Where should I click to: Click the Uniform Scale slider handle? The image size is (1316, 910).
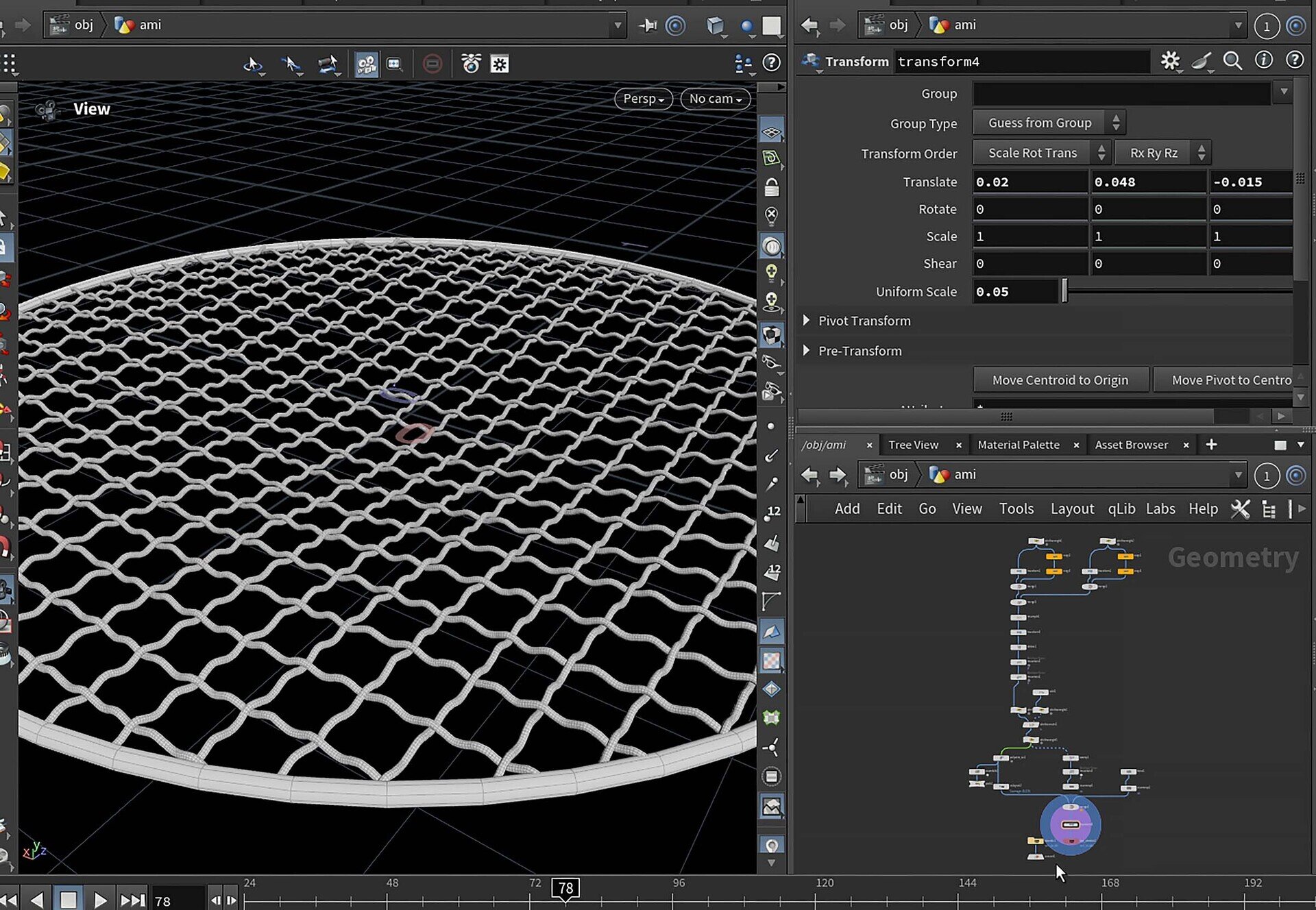(x=1064, y=291)
